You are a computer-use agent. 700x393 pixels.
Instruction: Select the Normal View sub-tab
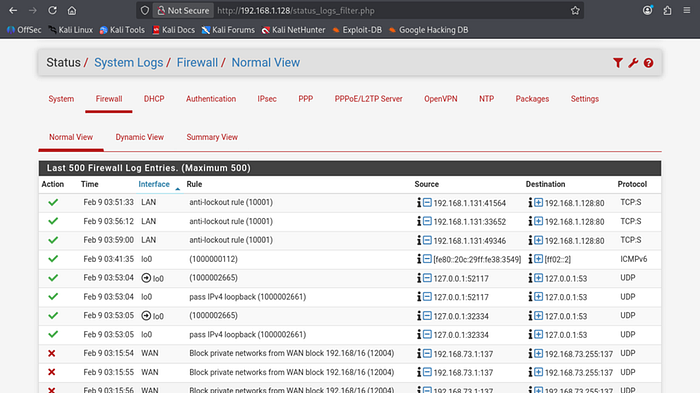[71, 137]
